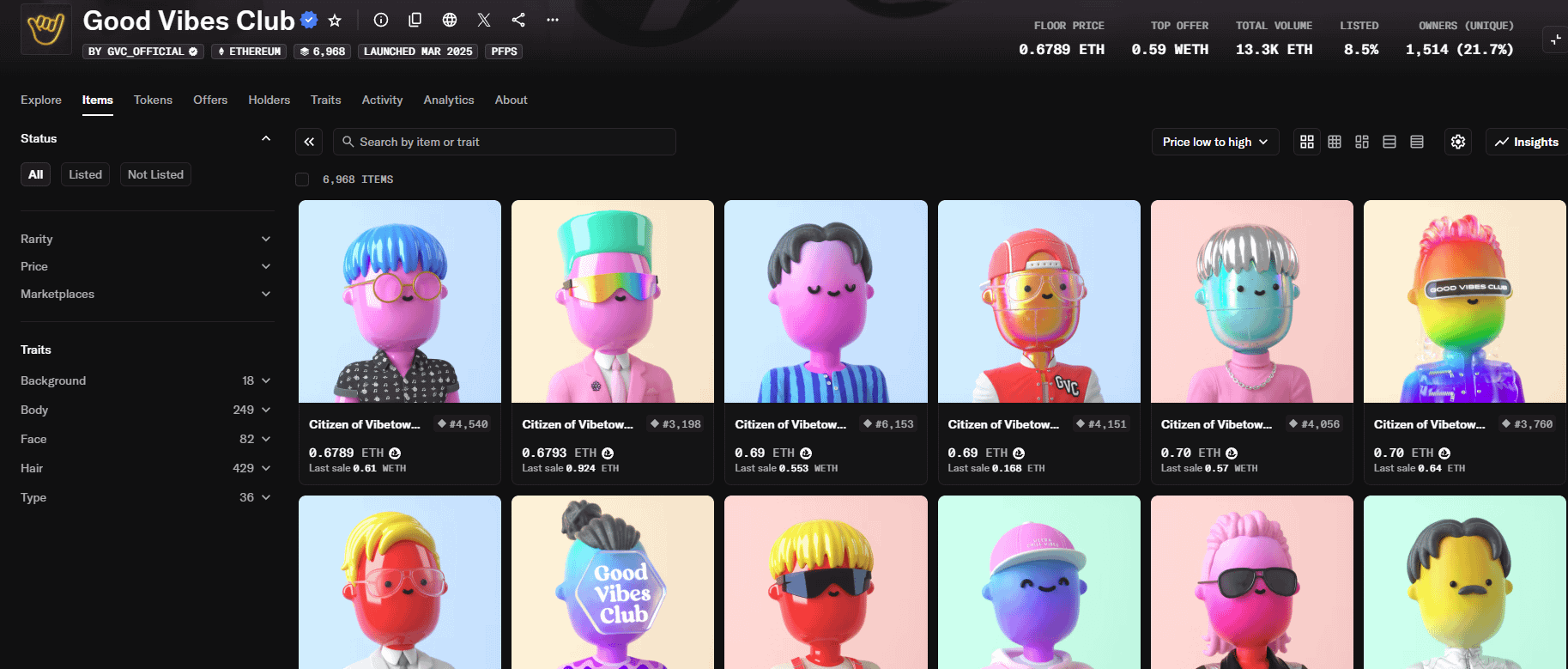Select the Listed status filter
1568x669 pixels.
pos(85,174)
